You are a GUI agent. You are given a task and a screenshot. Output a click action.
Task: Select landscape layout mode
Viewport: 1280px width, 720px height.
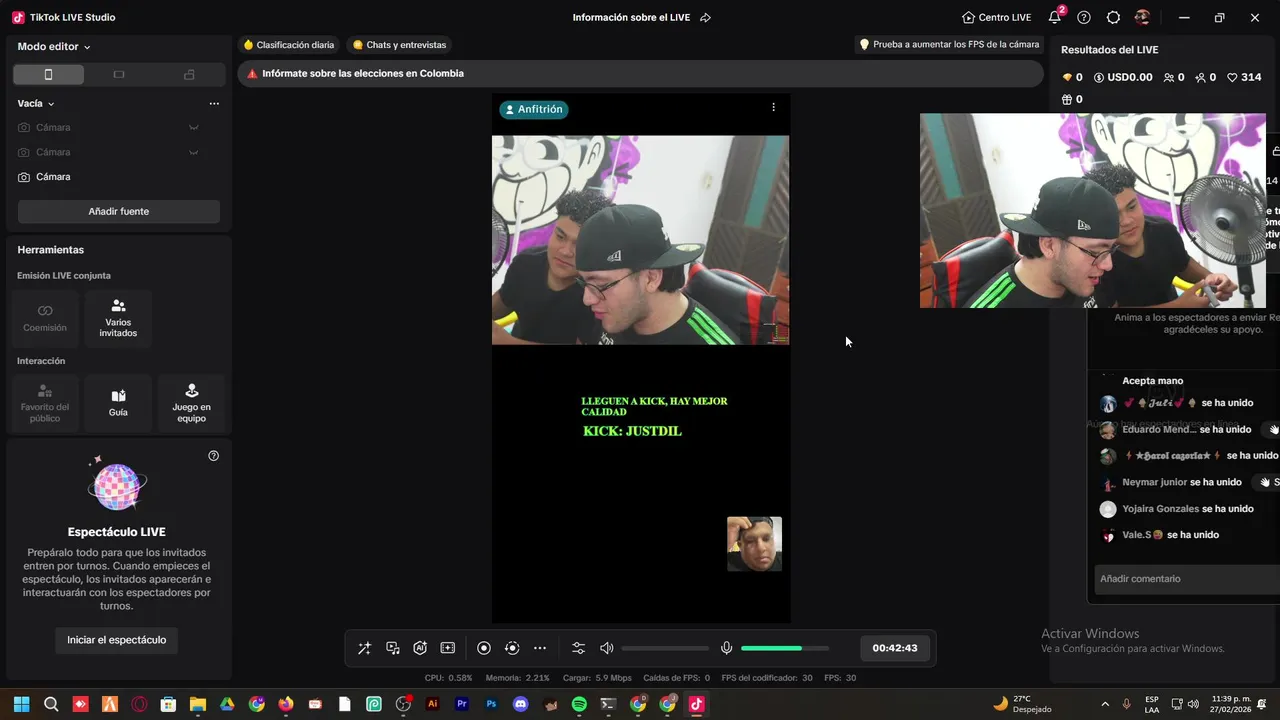click(119, 75)
